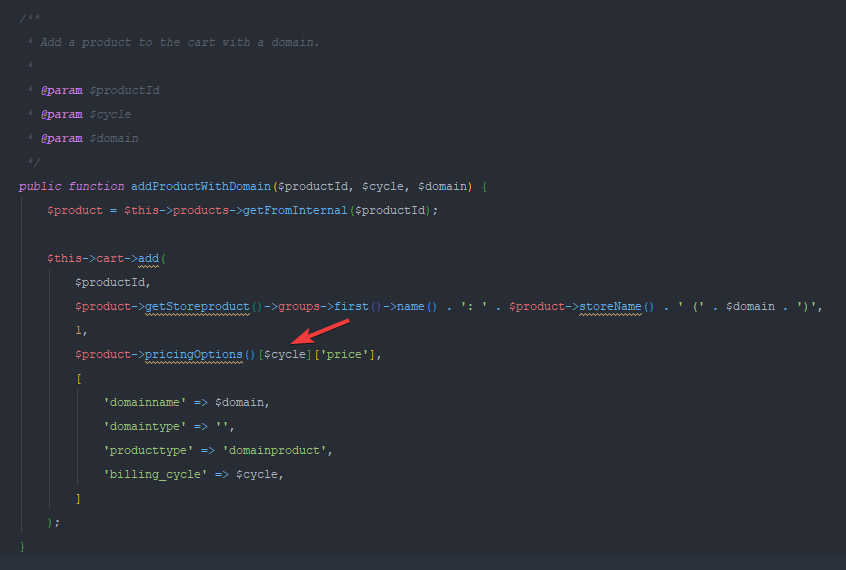
Task: Click the pricingOptions method call
Action: click(x=193, y=354)
